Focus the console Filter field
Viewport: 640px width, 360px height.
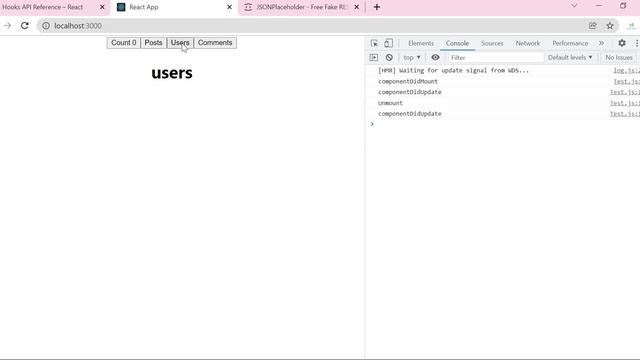tap(496, 58)
